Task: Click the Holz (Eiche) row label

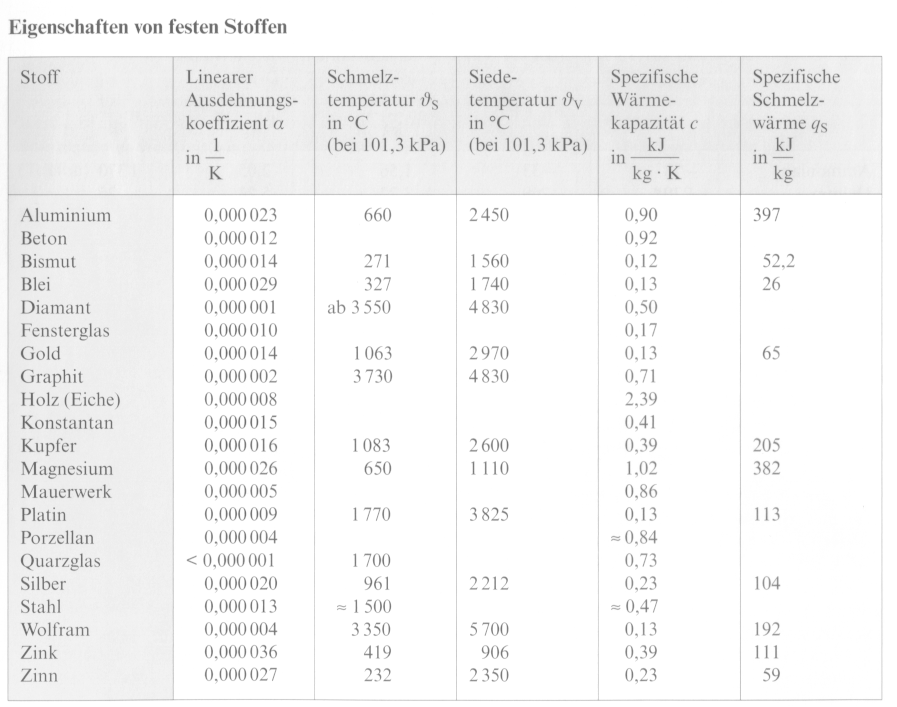Action: [x=70, y=400]
